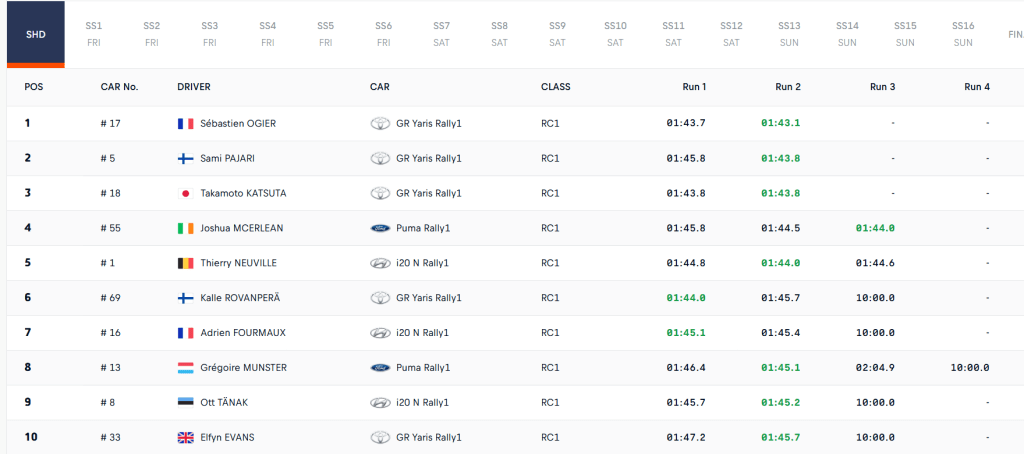Open the SS16 SUN stage tab

963,33
